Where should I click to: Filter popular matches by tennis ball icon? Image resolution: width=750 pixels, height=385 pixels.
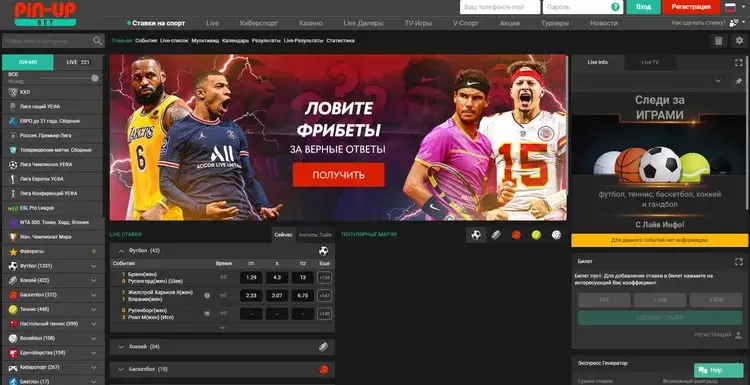click(x=536, y=235)
